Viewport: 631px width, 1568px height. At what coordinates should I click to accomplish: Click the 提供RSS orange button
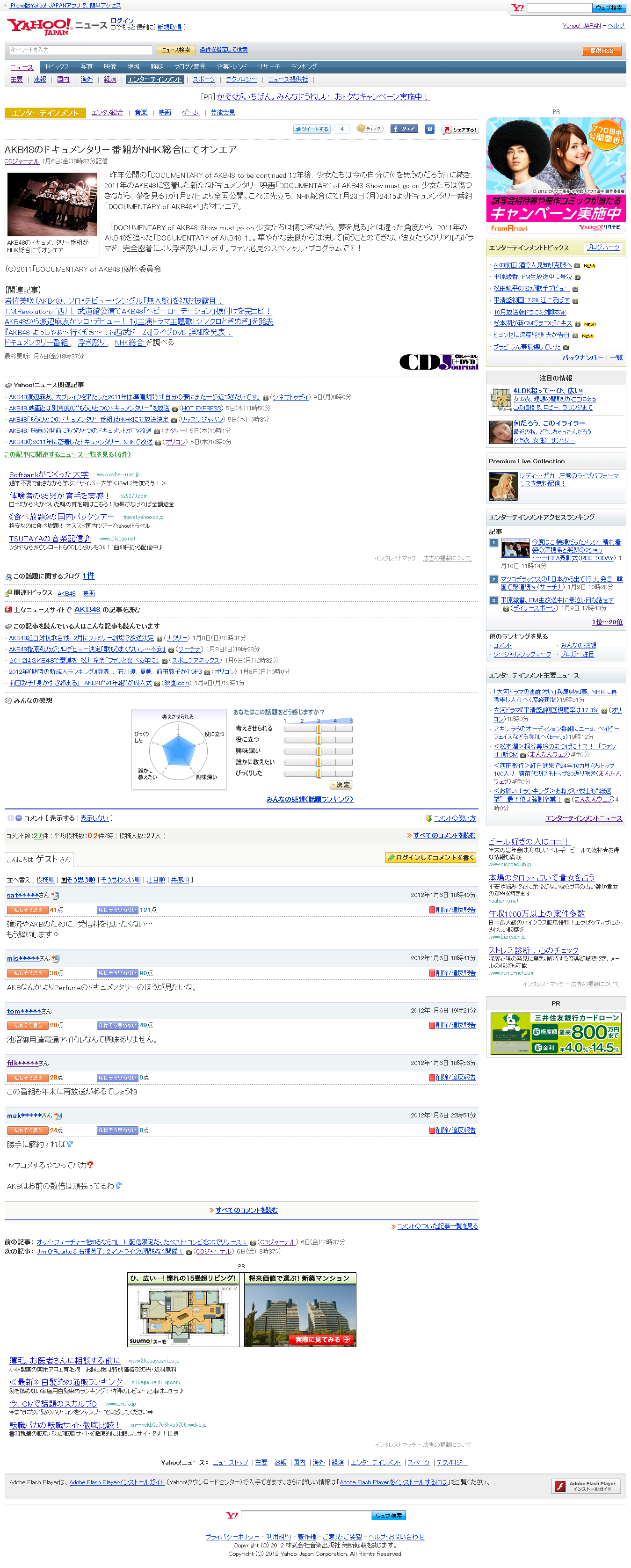(x=601, y=51)
